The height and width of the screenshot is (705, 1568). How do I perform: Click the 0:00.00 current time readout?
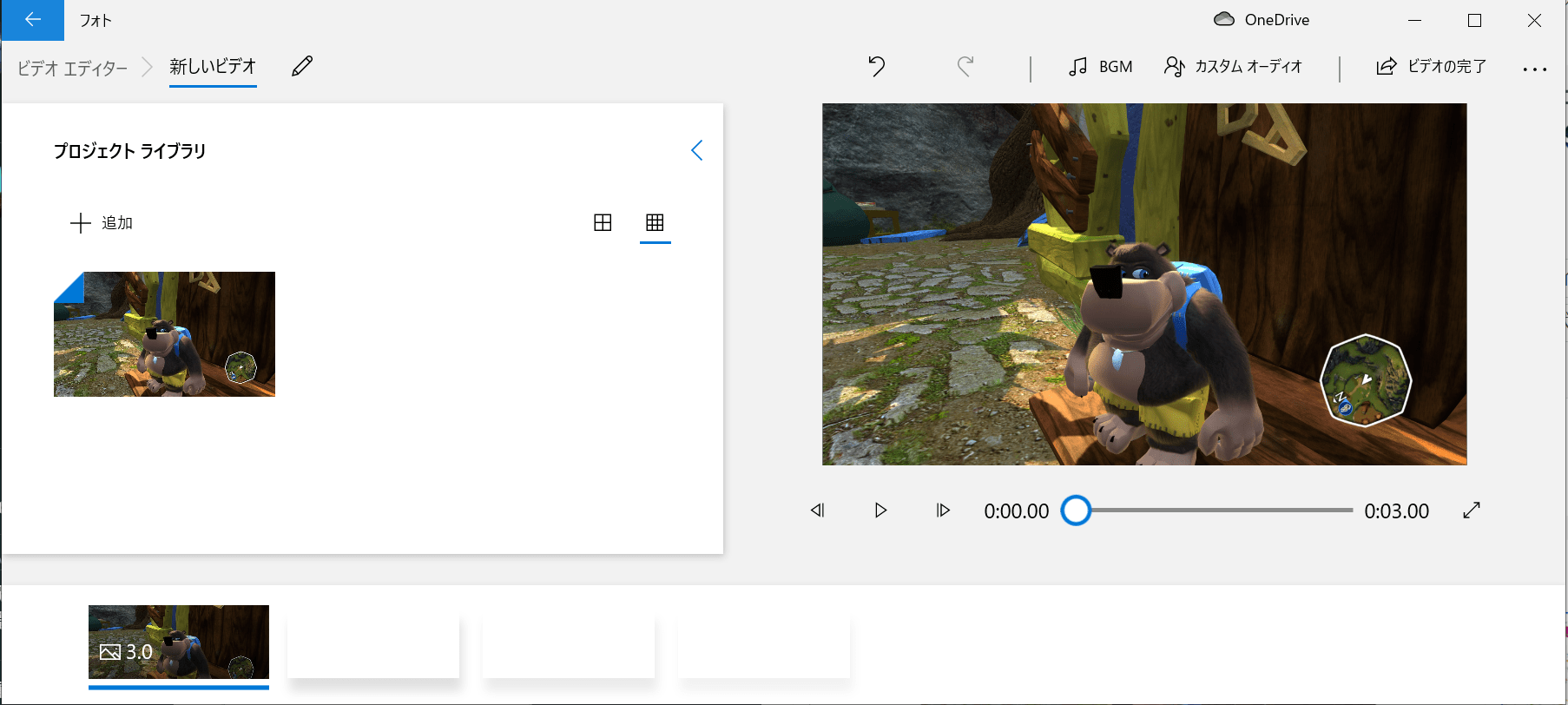(x=1016, y=511)
